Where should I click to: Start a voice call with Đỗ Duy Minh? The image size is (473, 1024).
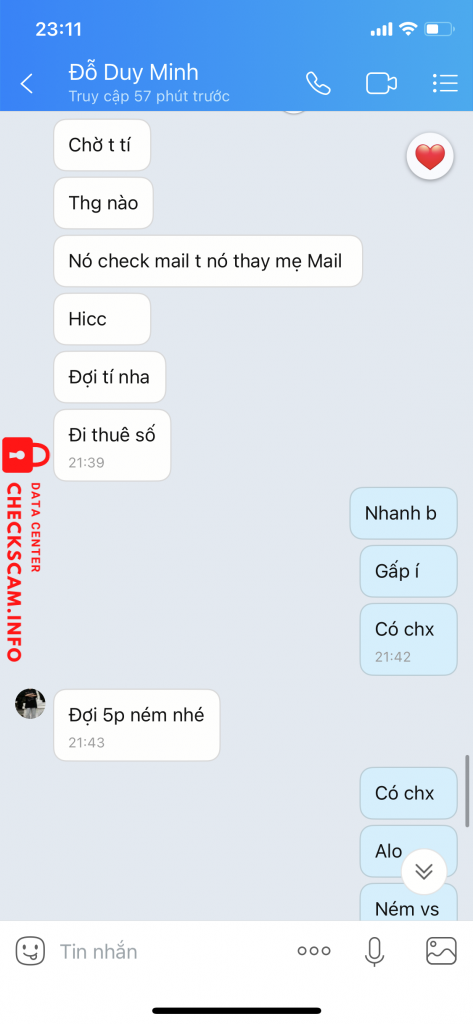coord(318,84)
